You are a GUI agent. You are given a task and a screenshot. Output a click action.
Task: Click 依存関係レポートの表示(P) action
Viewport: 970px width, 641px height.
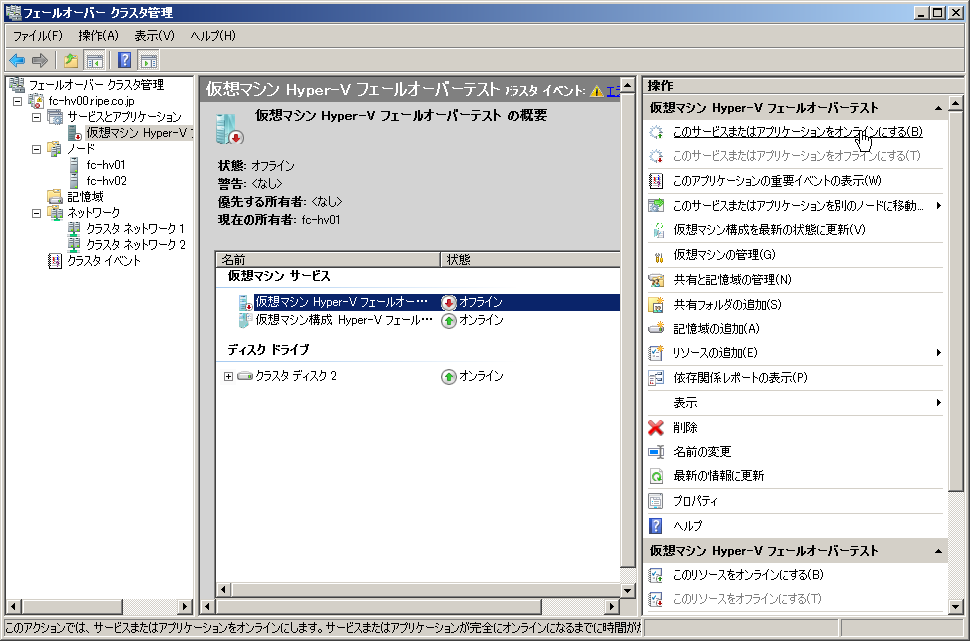click(740, 377)
